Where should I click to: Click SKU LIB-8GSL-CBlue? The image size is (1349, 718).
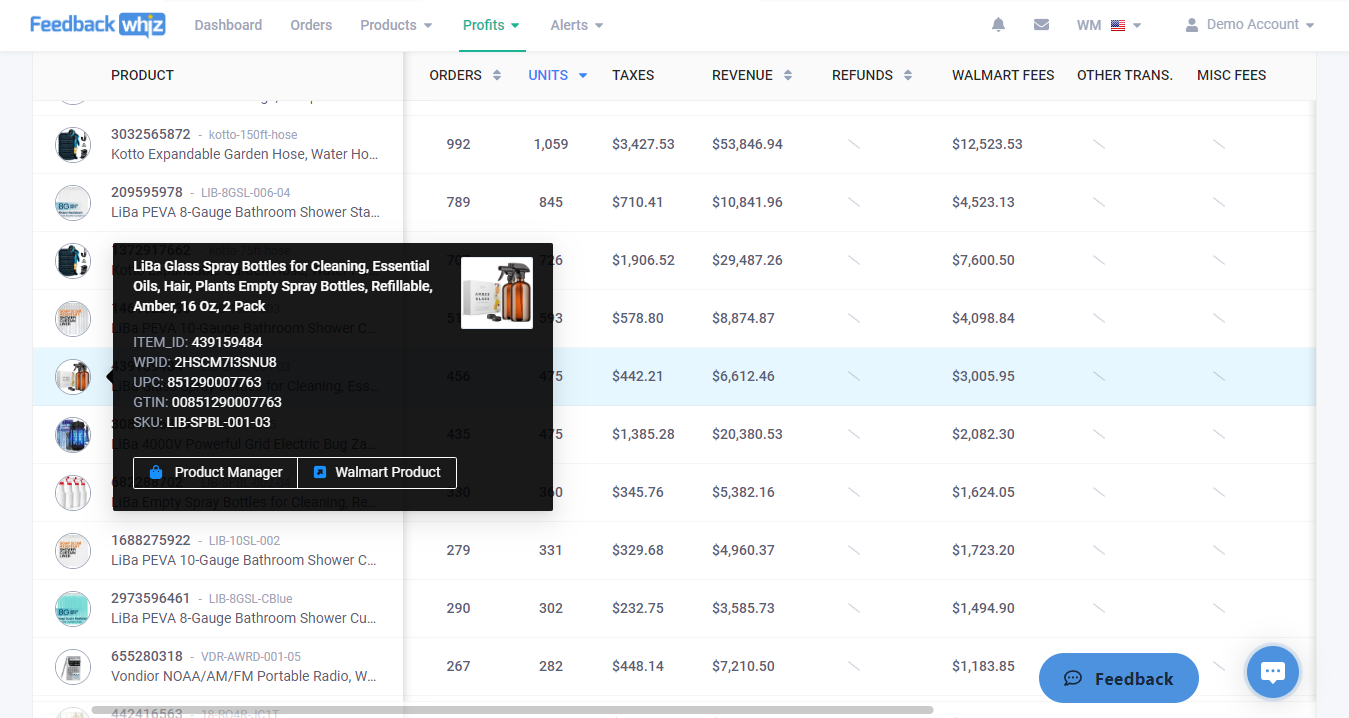click(251, 599)
